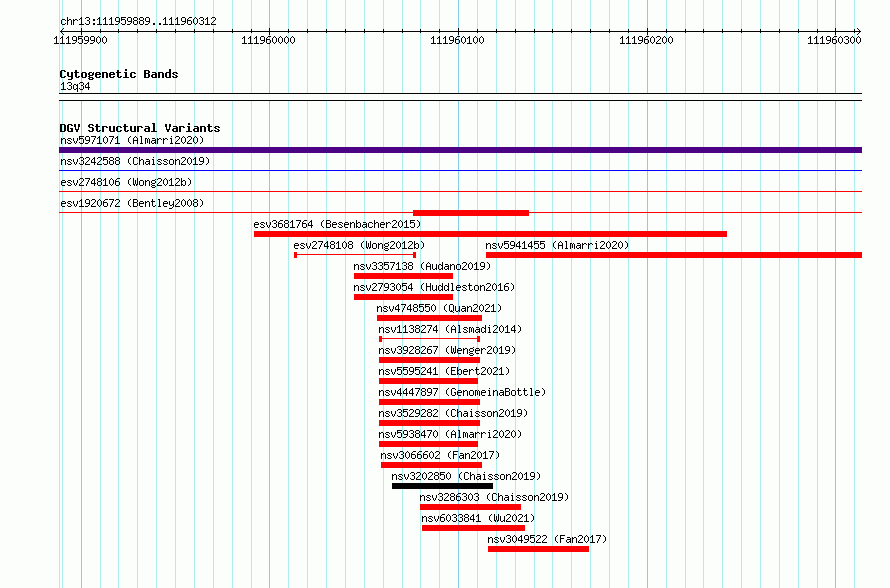Click ruler position 111960300

(x=834, y=40)
